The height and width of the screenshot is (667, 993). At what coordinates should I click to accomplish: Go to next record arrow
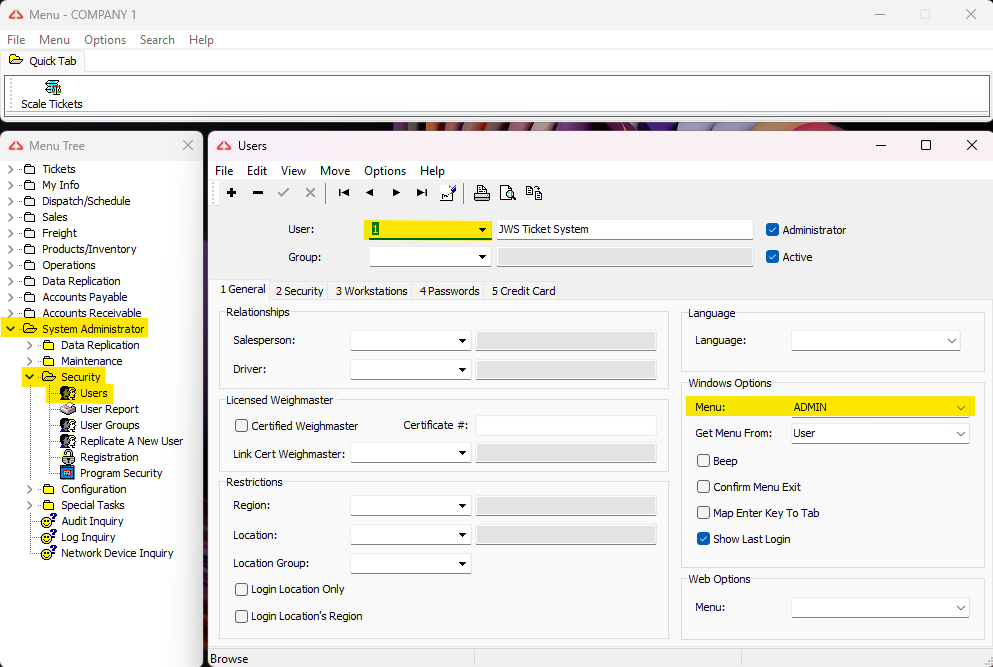(396, 193)
